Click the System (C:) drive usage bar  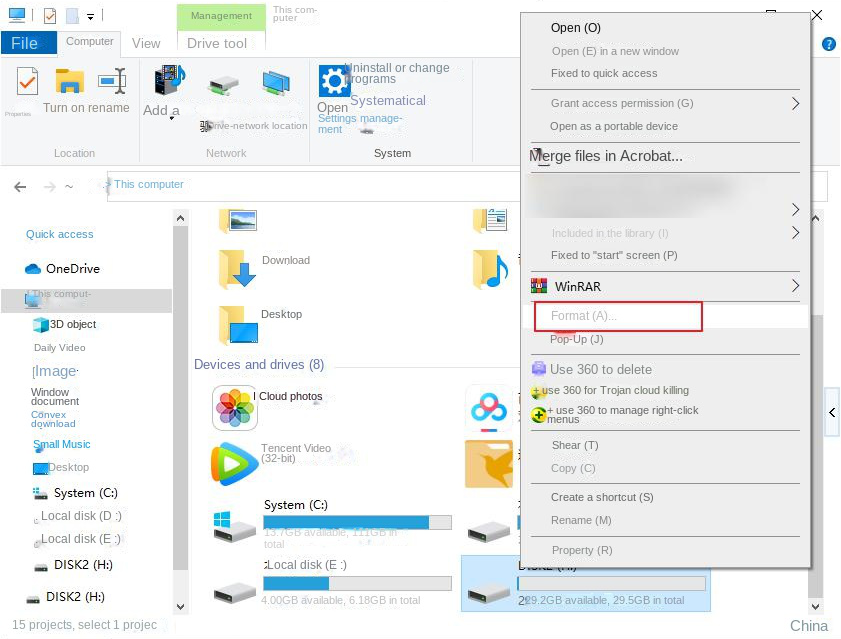(357, 523)
